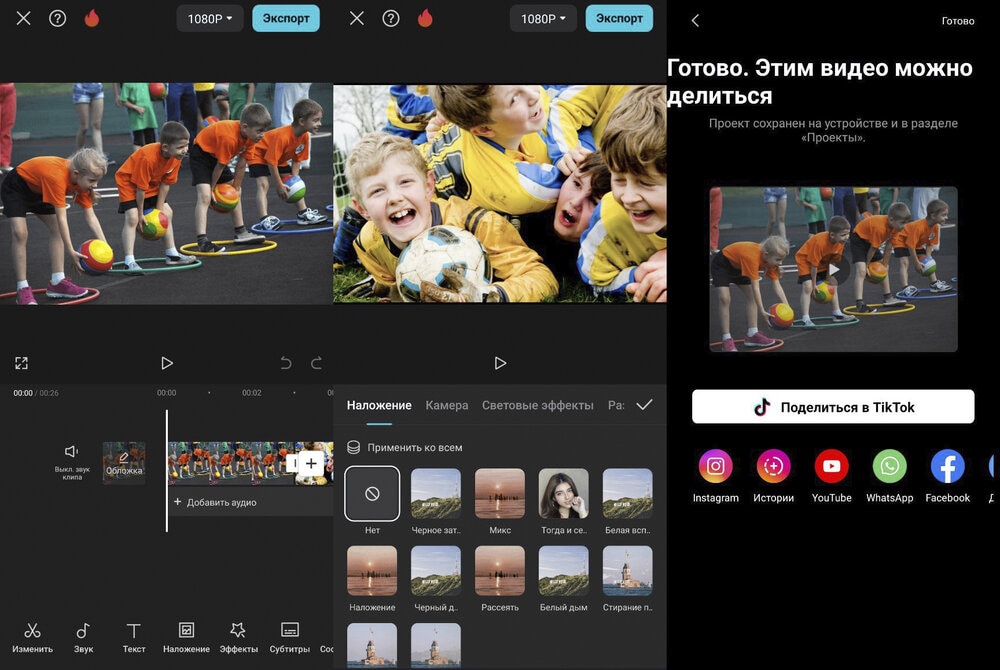The image size is (1000, 670).
Task: Open the Эффекты tool
Action: tap(239, 637)
